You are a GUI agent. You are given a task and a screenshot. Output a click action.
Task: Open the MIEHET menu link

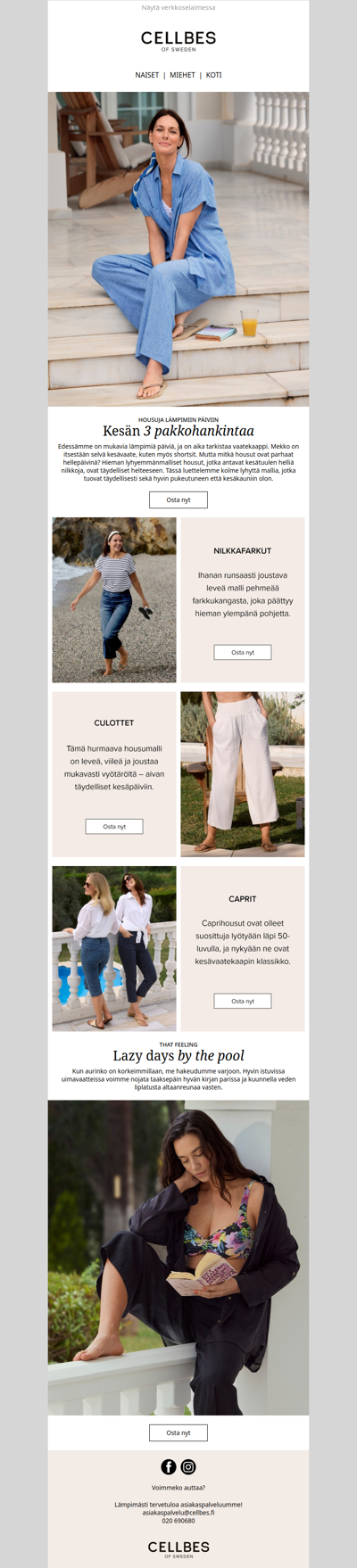(x=183, y=75)
